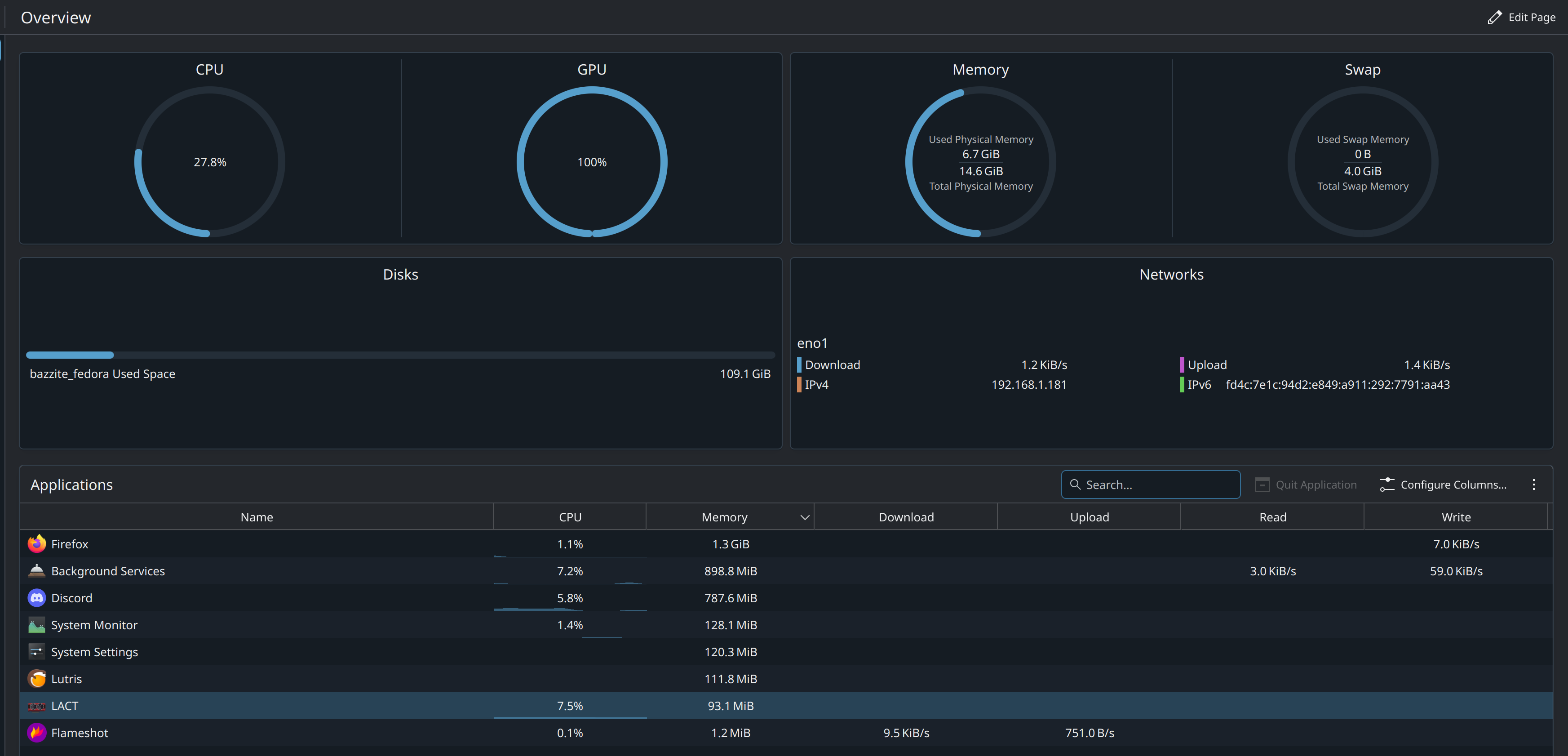Click the Flameshot flame icon
The height and width of the screenshot is (756, 1568).
click(x=36, y=732)
